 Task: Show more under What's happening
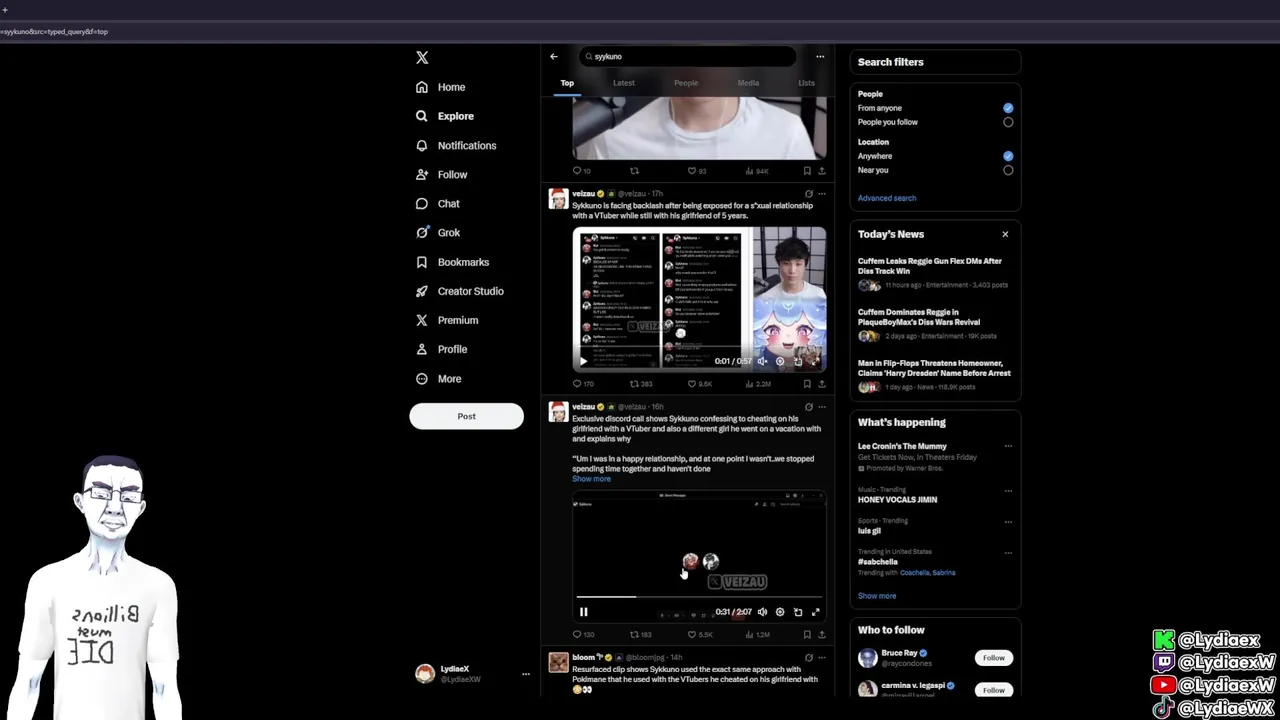876,596
